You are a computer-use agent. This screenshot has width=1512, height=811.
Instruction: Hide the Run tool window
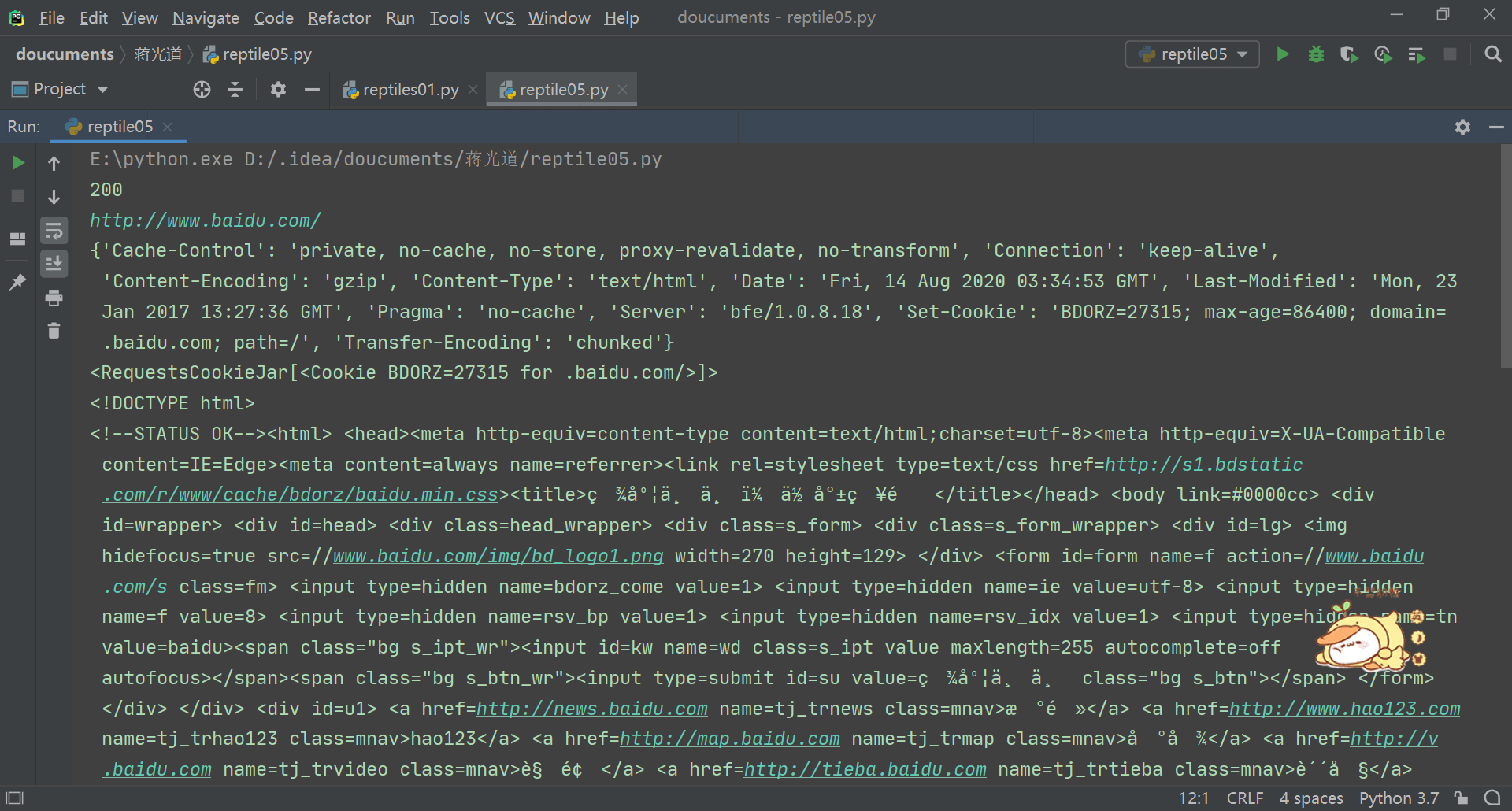pyautogui.click(x=1496, y=127)
